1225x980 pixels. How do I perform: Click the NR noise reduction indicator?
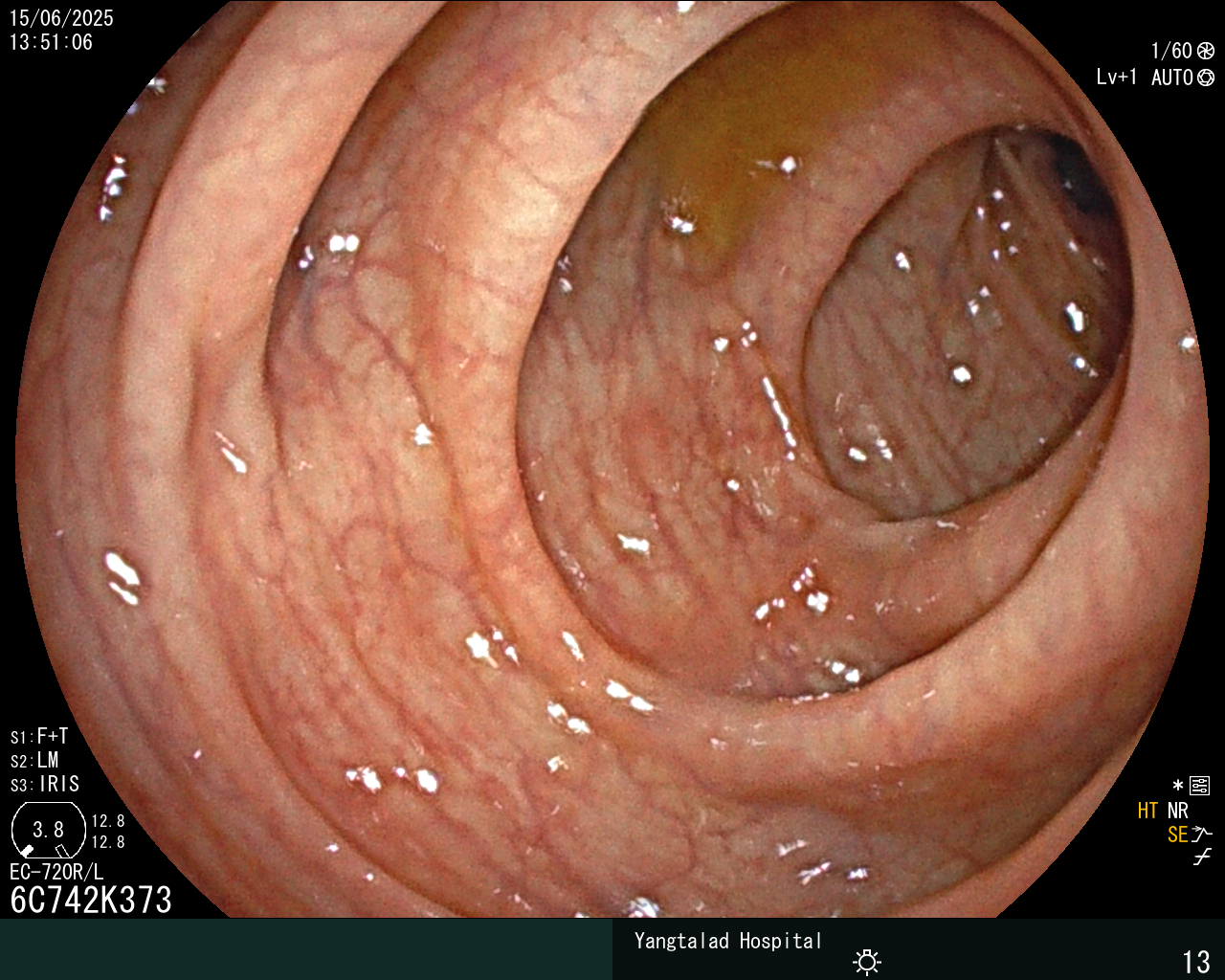[x=1177, y=811]
